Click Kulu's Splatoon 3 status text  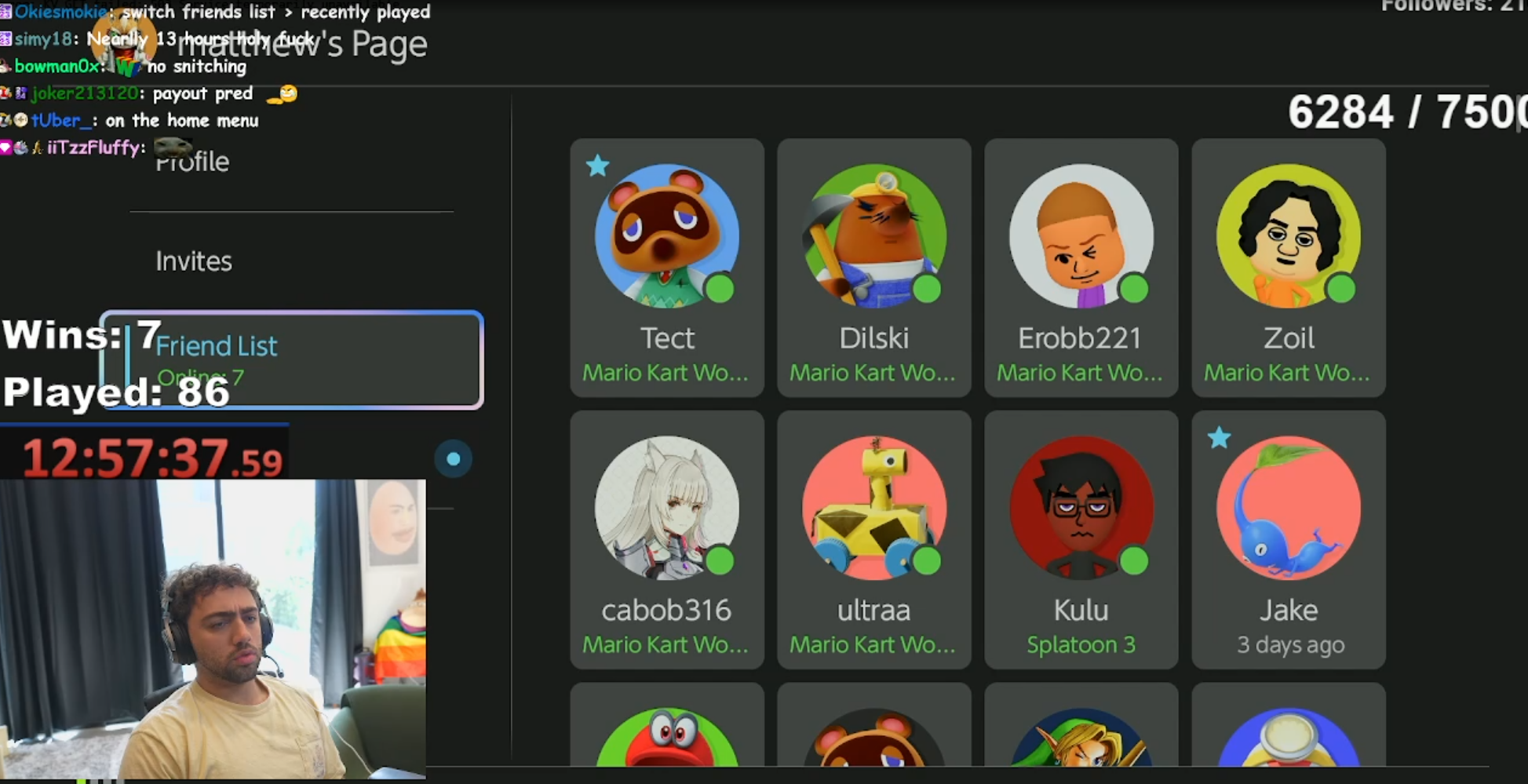point(1081,644)
